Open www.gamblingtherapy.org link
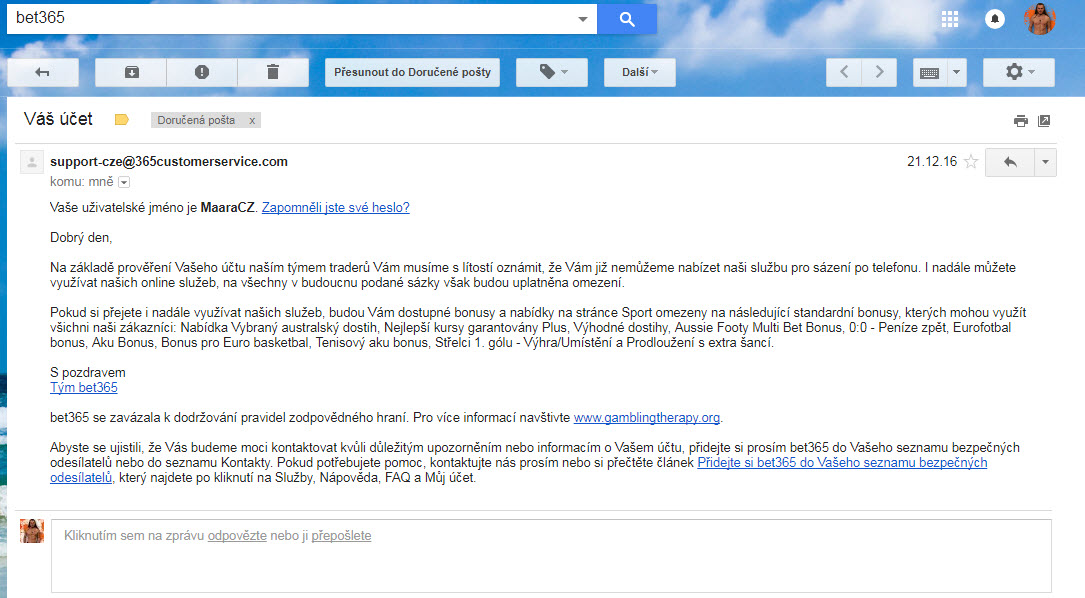This screenshot has height=598, width=1085. tap(647, 417)
